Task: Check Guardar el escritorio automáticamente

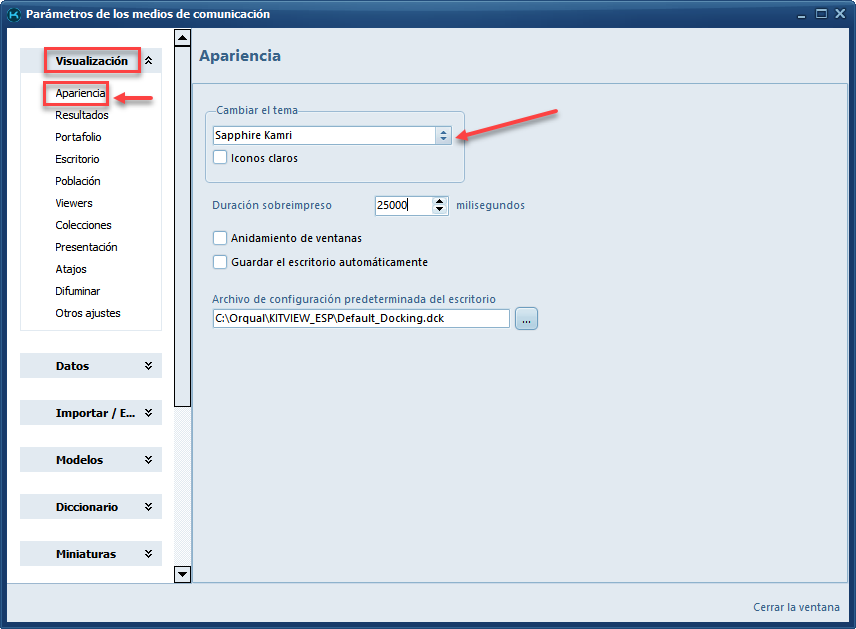Action: click(220, 262)
